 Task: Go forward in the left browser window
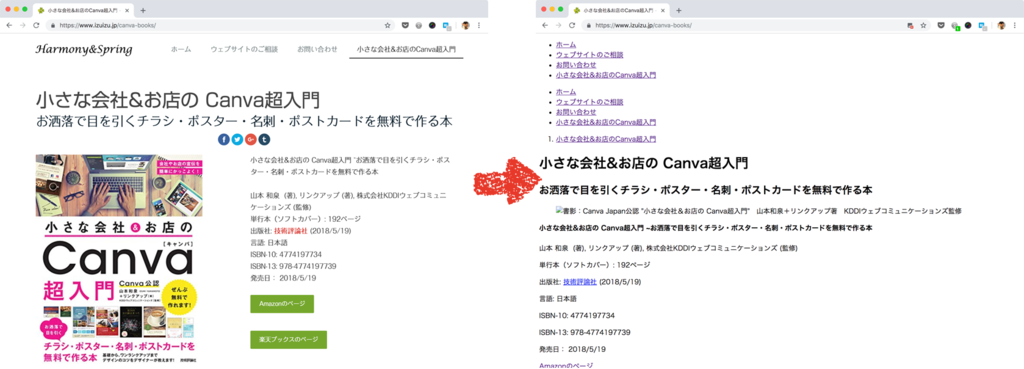(23, 25)
